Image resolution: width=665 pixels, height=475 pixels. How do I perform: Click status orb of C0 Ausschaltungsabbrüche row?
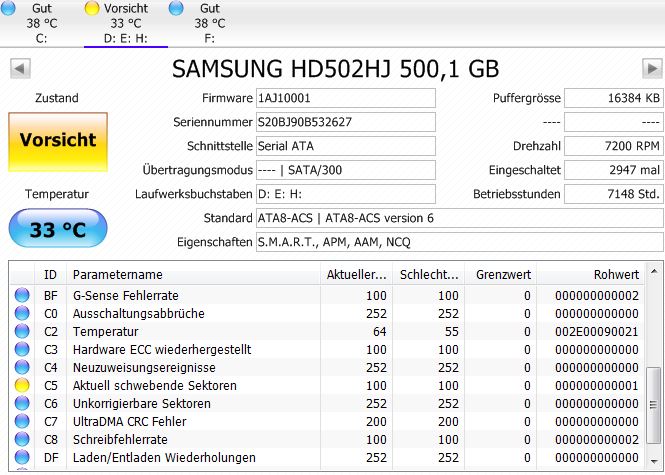[22, 313]
